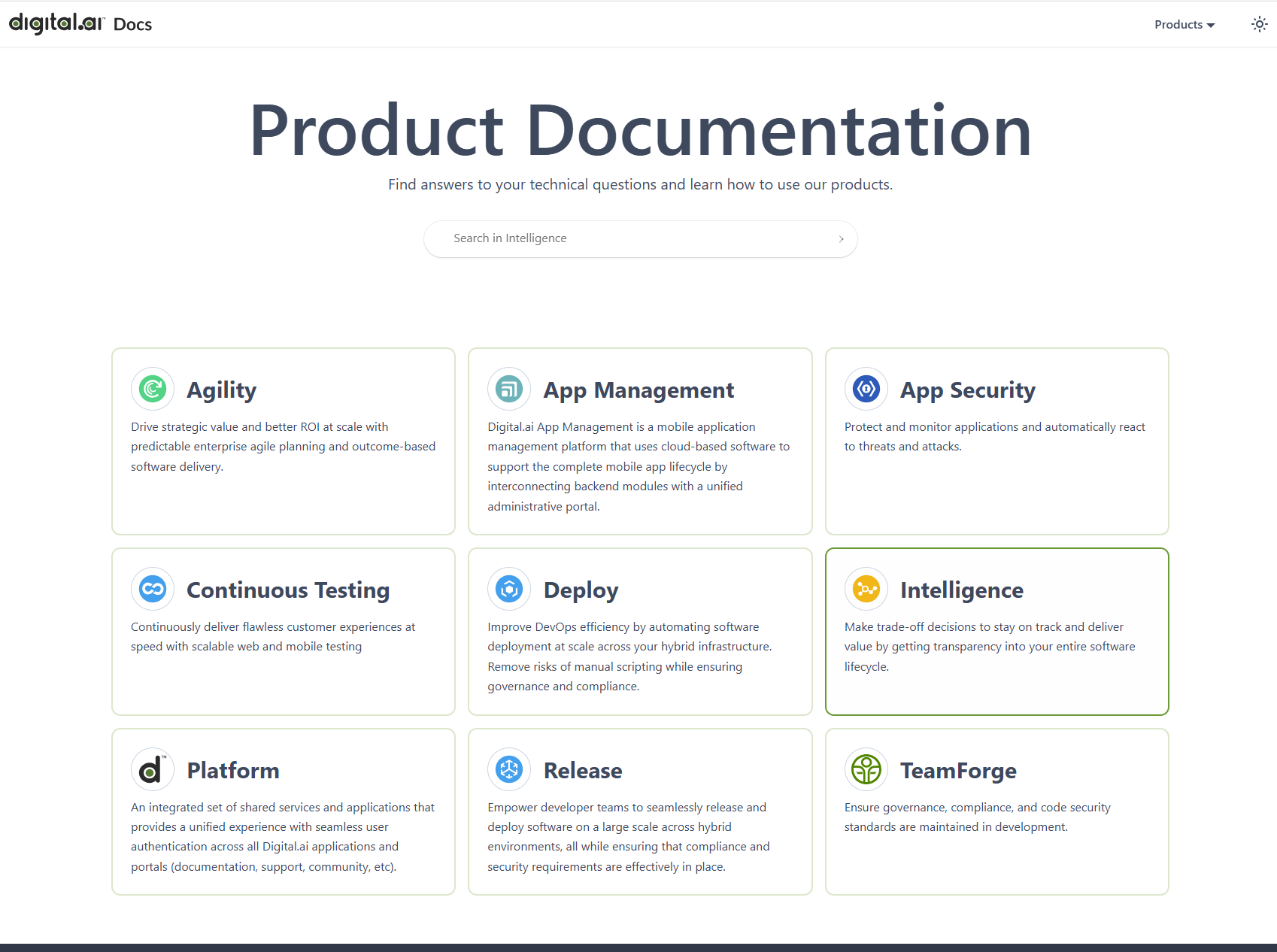The image size is (1277, 952).
Task: Click 'Protect and monitor applications' description text
Action: (994, 436)
